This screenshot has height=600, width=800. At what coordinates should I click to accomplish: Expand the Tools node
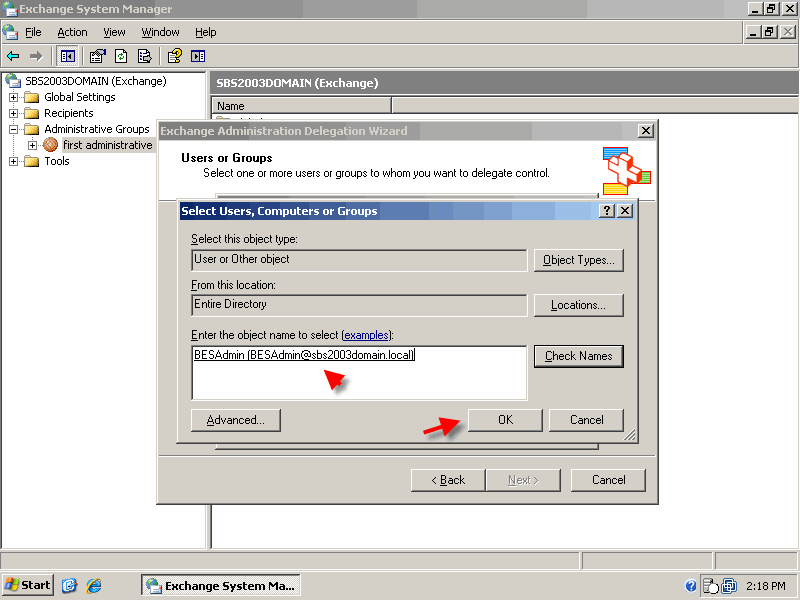(14, 161)
